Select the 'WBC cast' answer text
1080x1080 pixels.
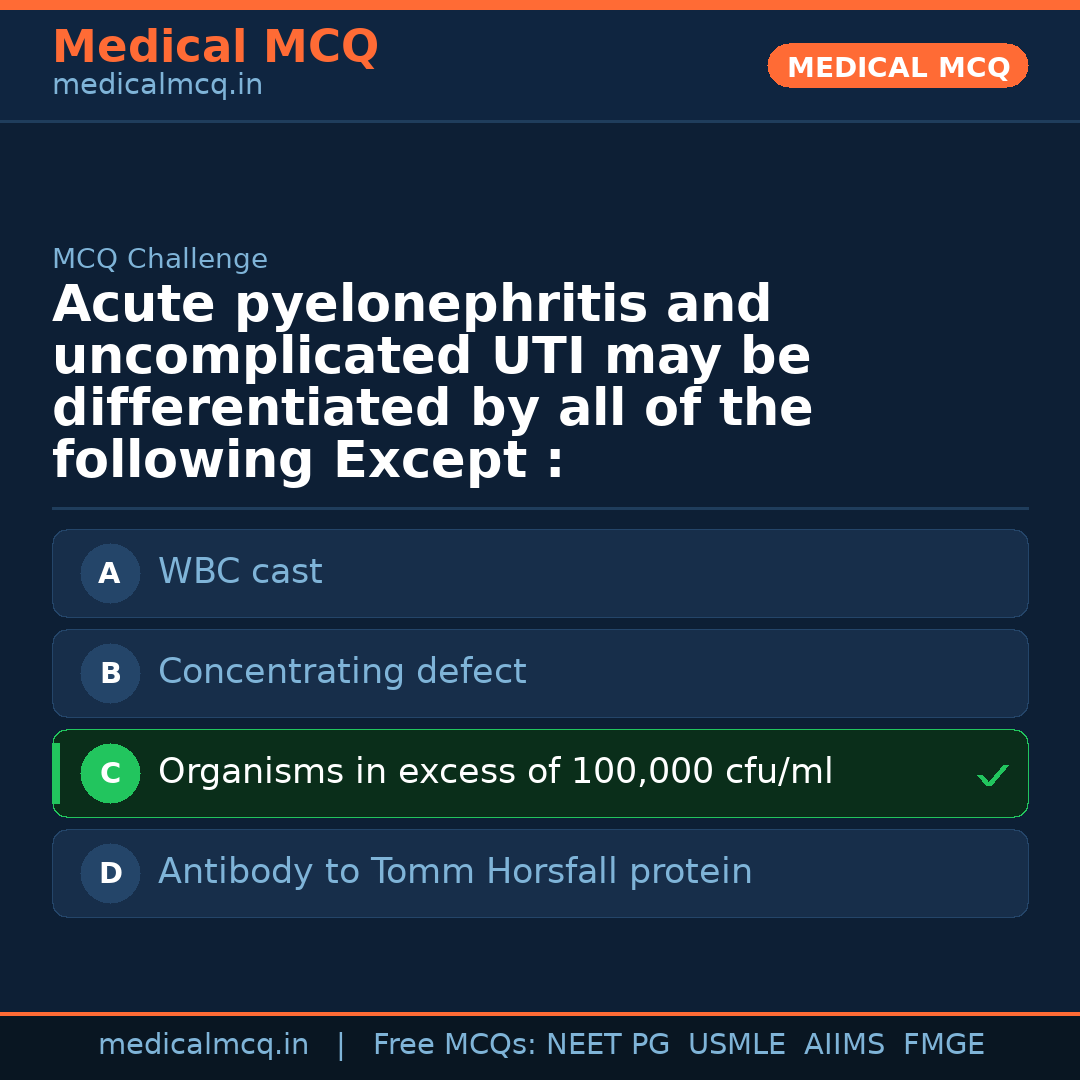240,572
